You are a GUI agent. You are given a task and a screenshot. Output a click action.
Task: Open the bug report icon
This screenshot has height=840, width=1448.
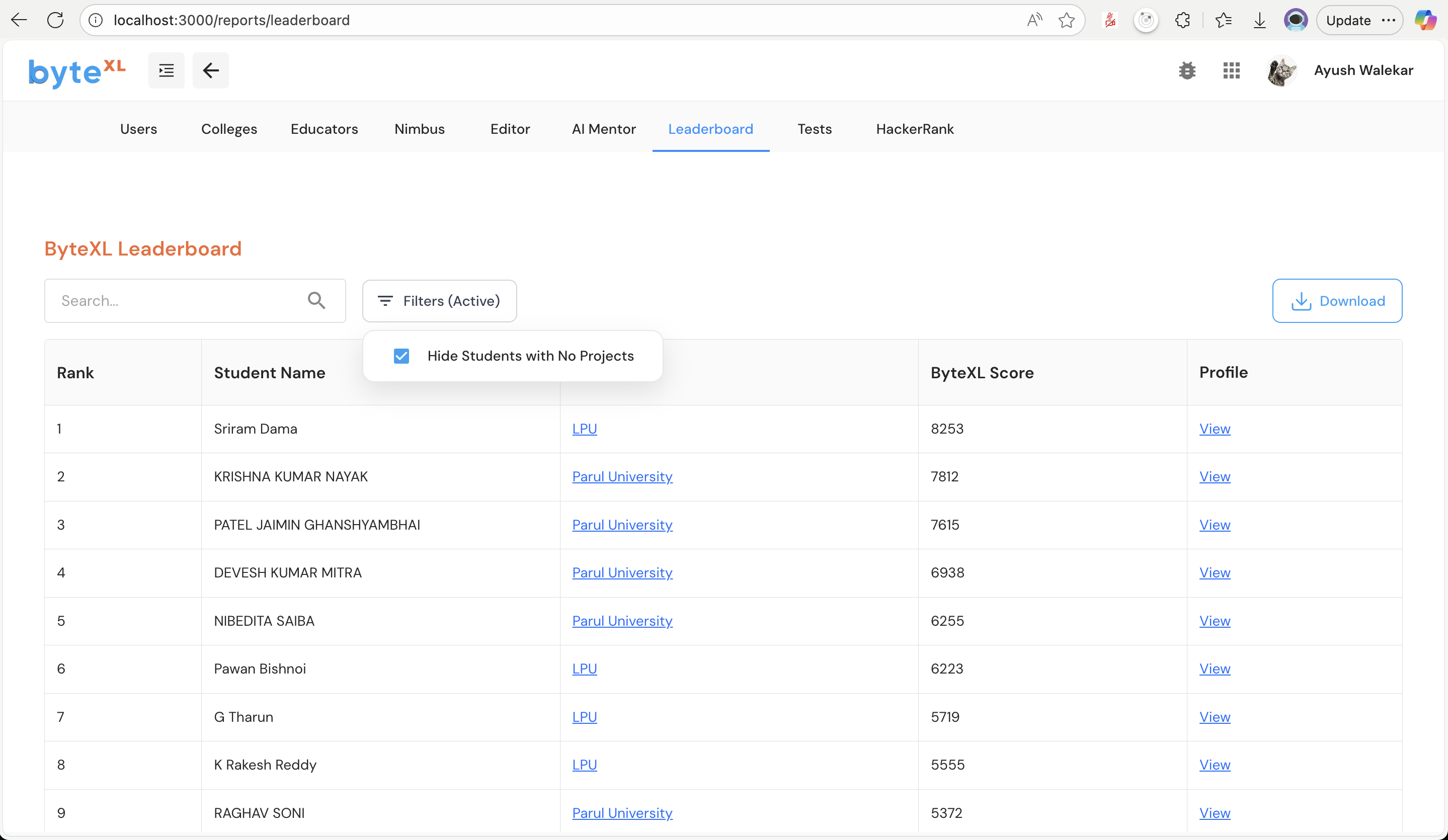click(1186, 70)
